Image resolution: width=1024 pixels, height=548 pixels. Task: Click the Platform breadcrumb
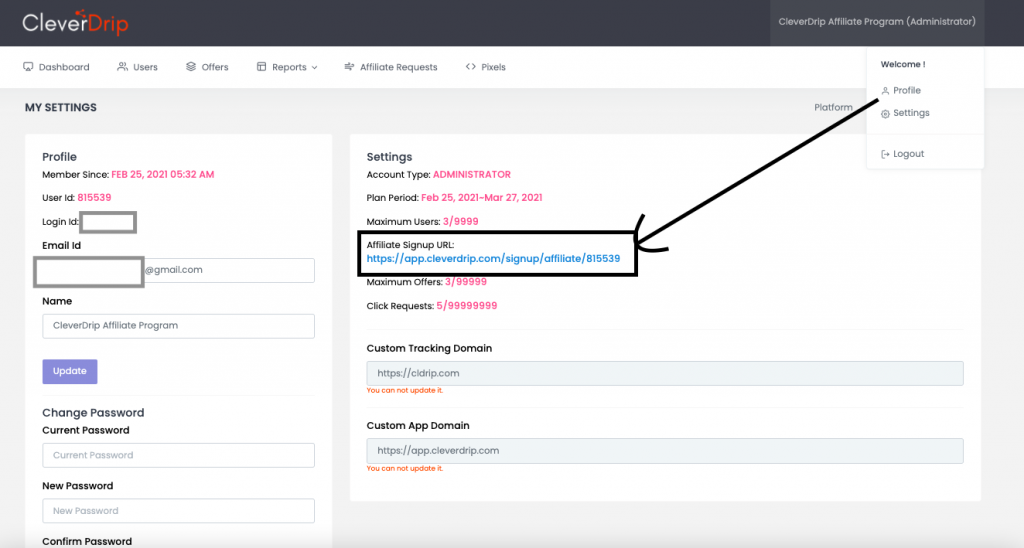click(833, 107)
